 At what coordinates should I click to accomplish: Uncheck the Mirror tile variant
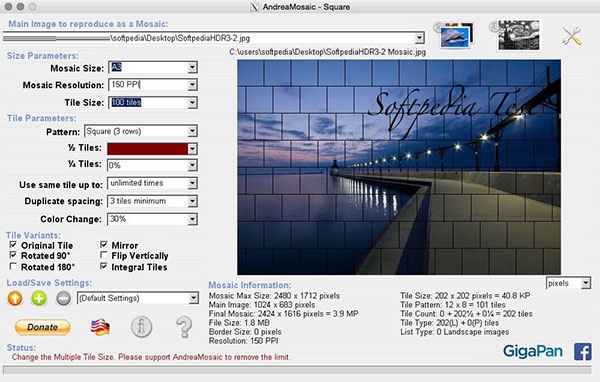103,244
